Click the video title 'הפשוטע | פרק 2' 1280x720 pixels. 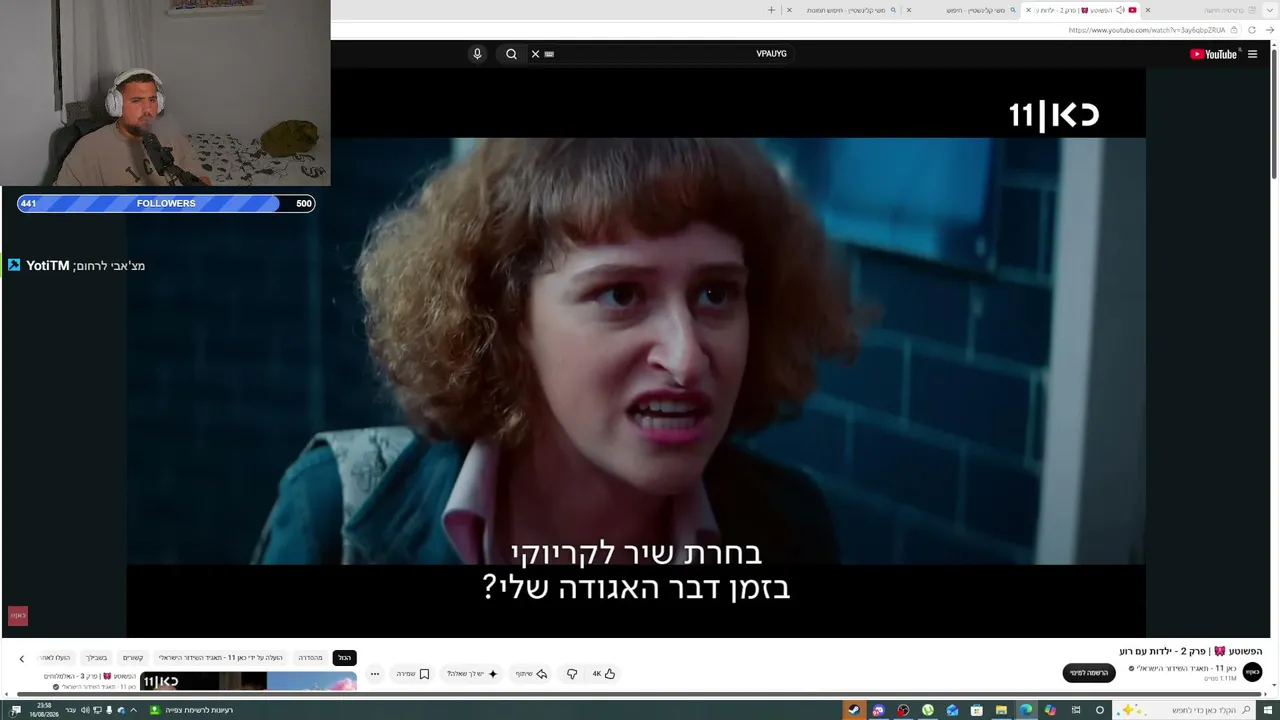[x=1191, y=652]
